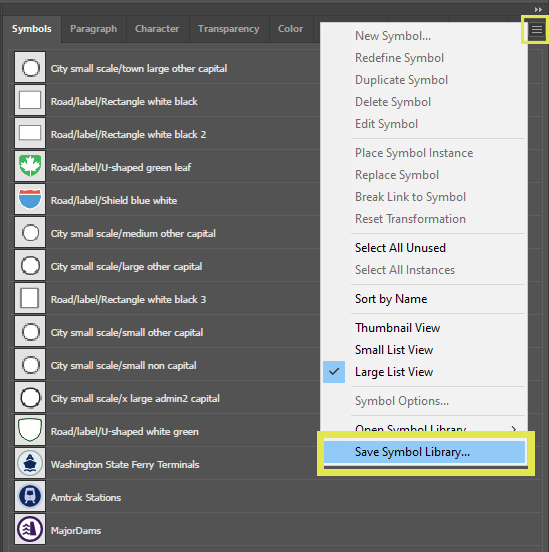This screenshot has height=552, width=549.
Task: Select the small other capital circle icon
Action: coord(30,331)
